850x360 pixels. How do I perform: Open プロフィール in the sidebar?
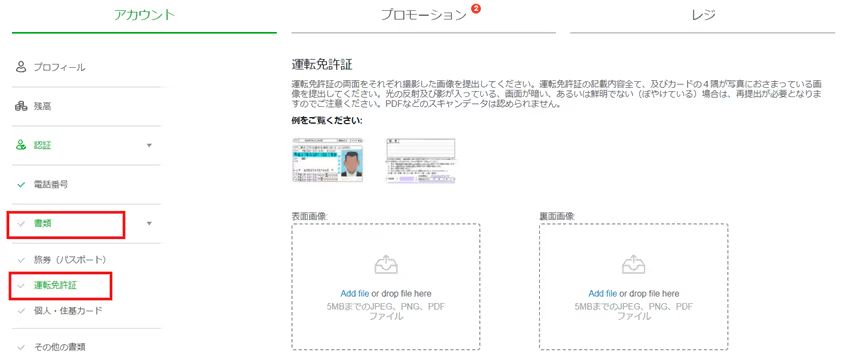point(60,68)
